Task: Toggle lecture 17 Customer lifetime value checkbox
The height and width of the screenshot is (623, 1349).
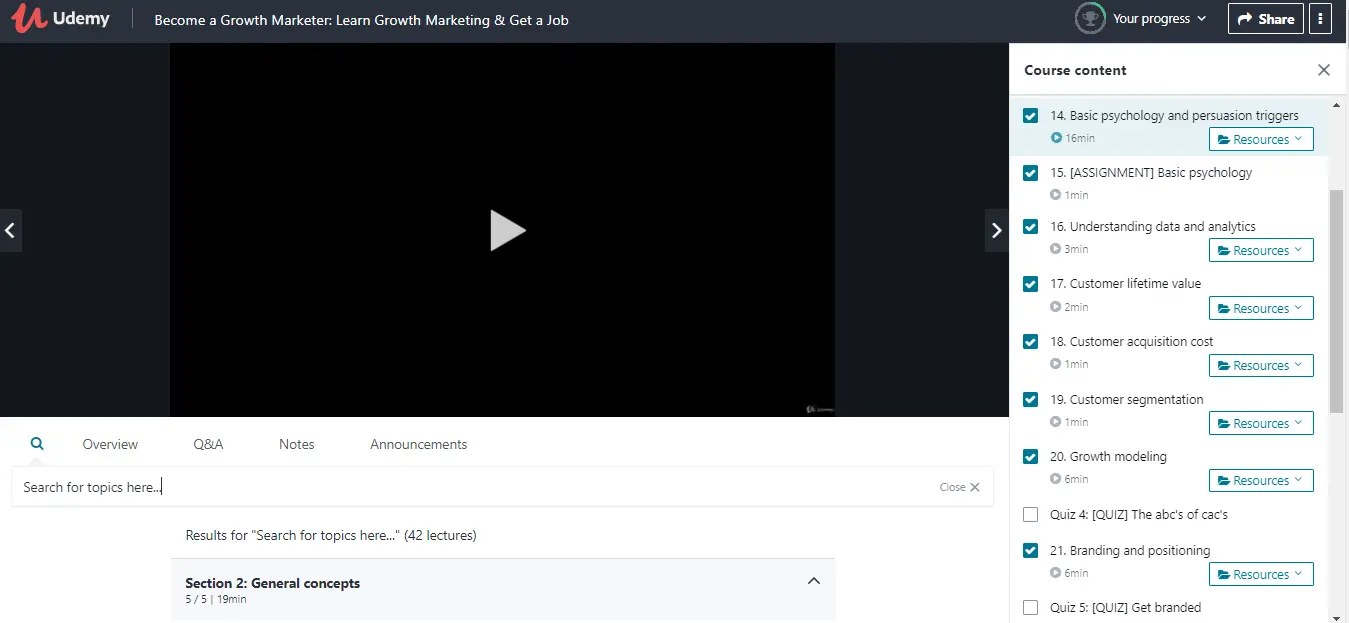Action: pyautogui.click(x=1030, y=284)
